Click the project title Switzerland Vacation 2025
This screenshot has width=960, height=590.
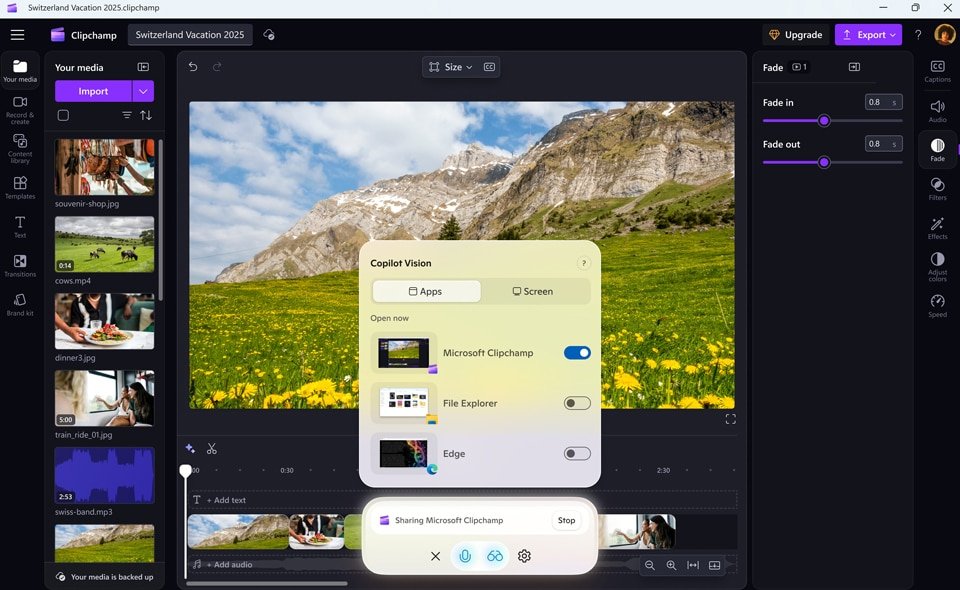190,35
